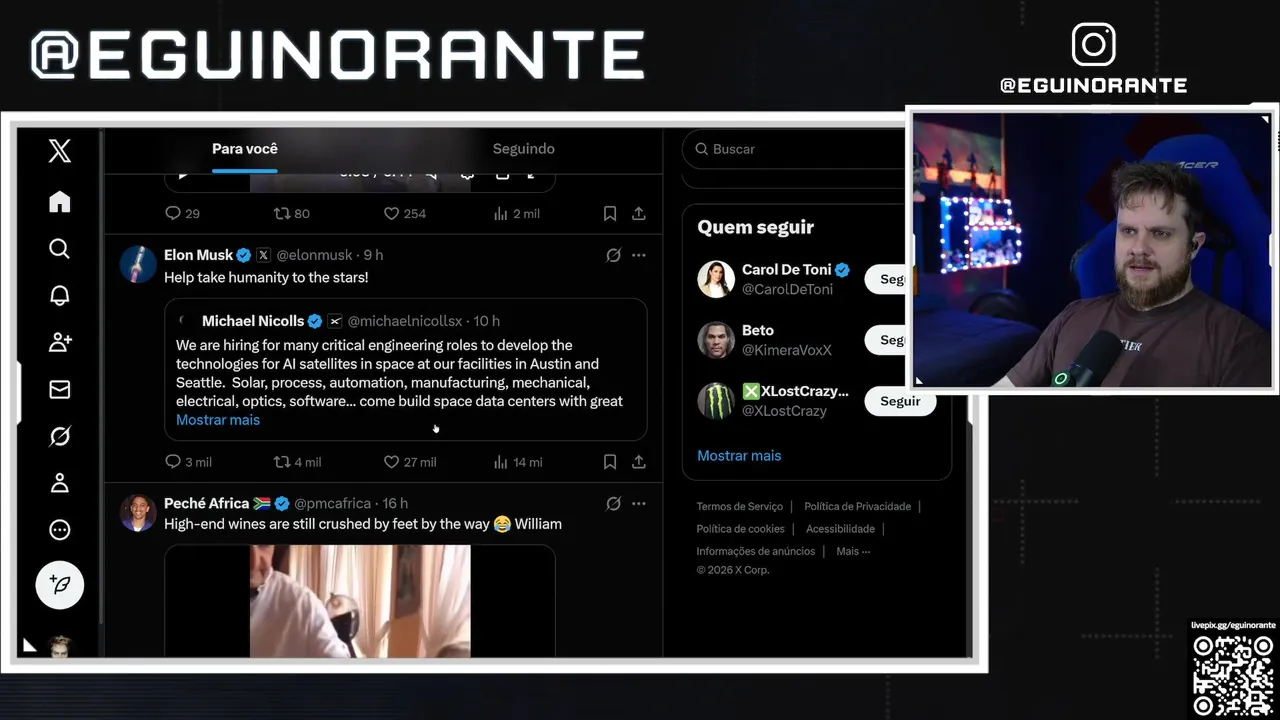Go to Home via house icon
The height and width of the screenshot is (720, 1280).
tap(59, 202)
